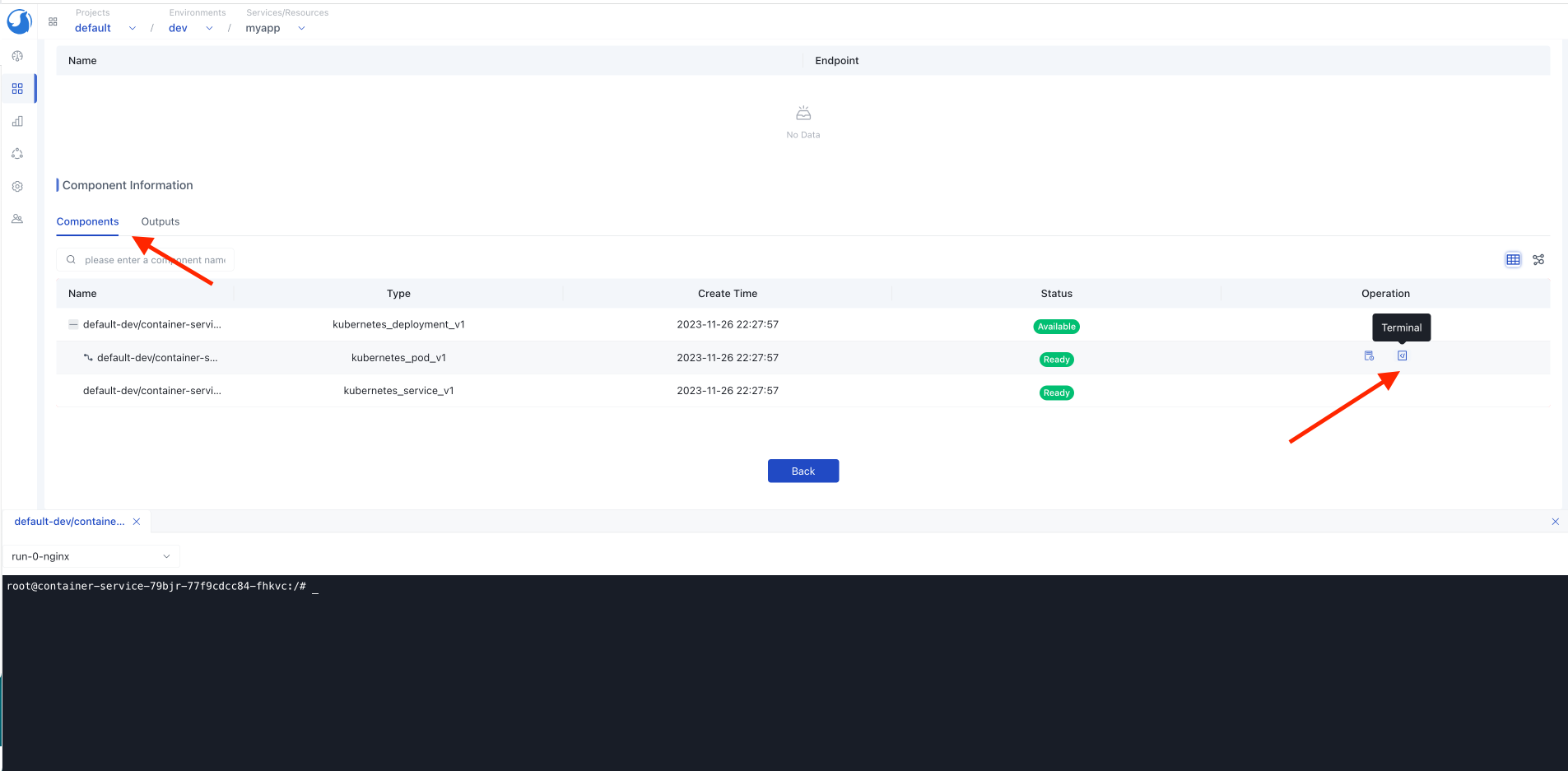Click the settings gear icon in sidebar
This screenshot has height=771, width=1568.
(x=17, y=187)
